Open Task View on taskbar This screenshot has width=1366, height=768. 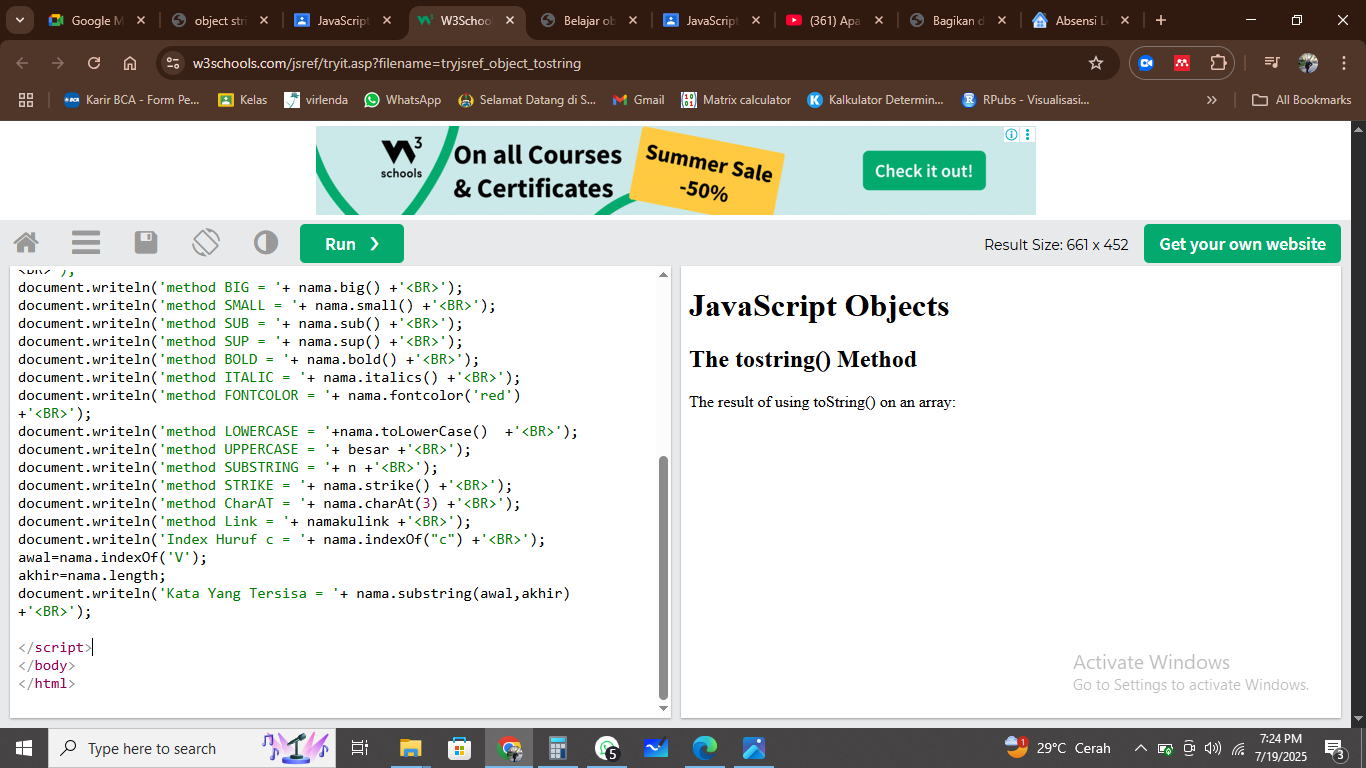[x=361, y=748]
